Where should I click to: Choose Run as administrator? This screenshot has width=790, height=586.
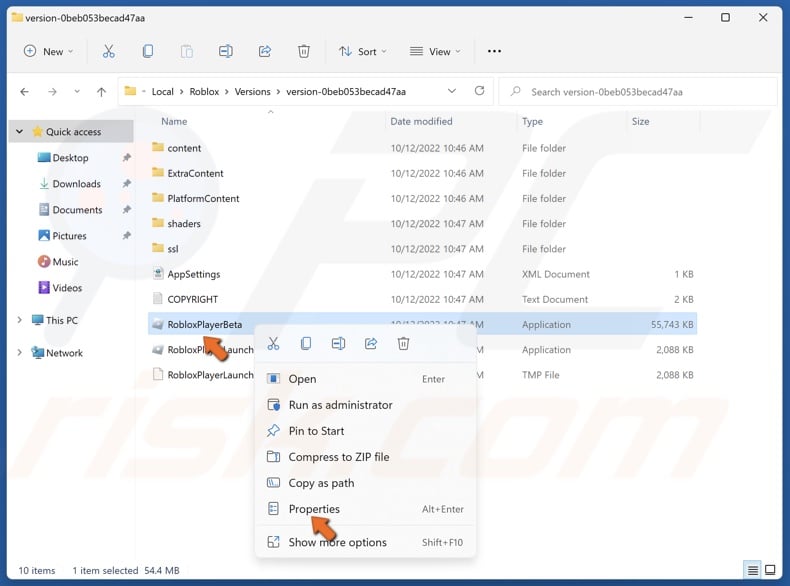(365, 405)
